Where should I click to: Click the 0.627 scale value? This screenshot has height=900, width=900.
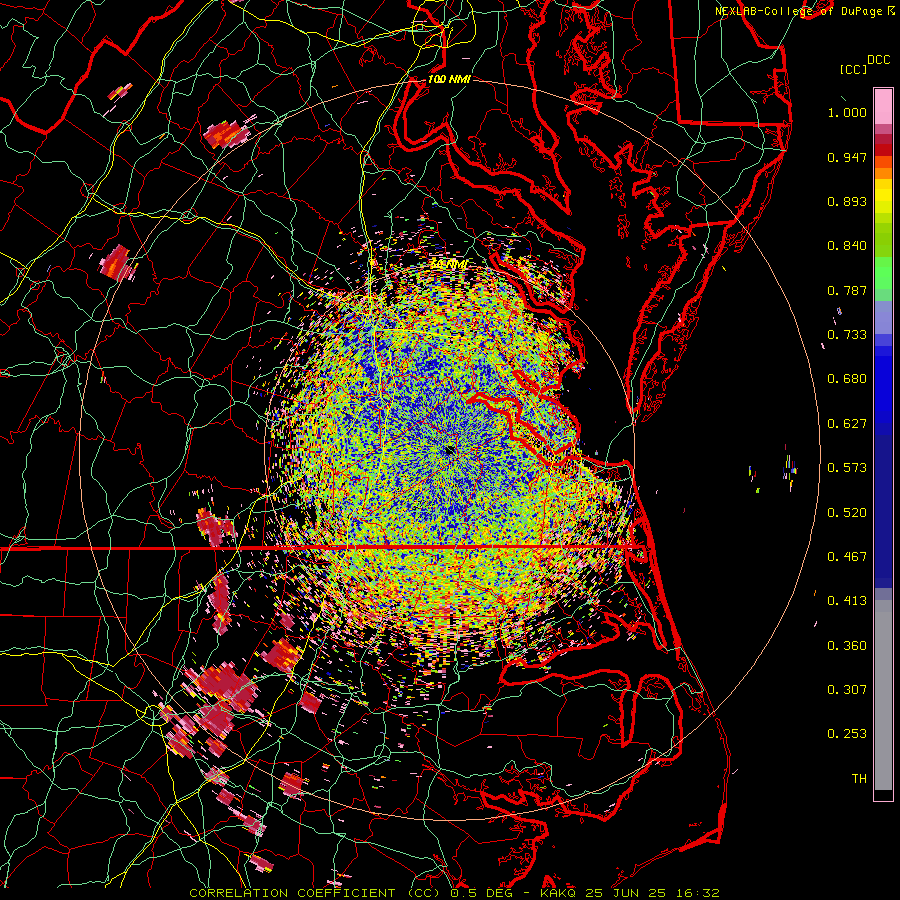point(847,424)
